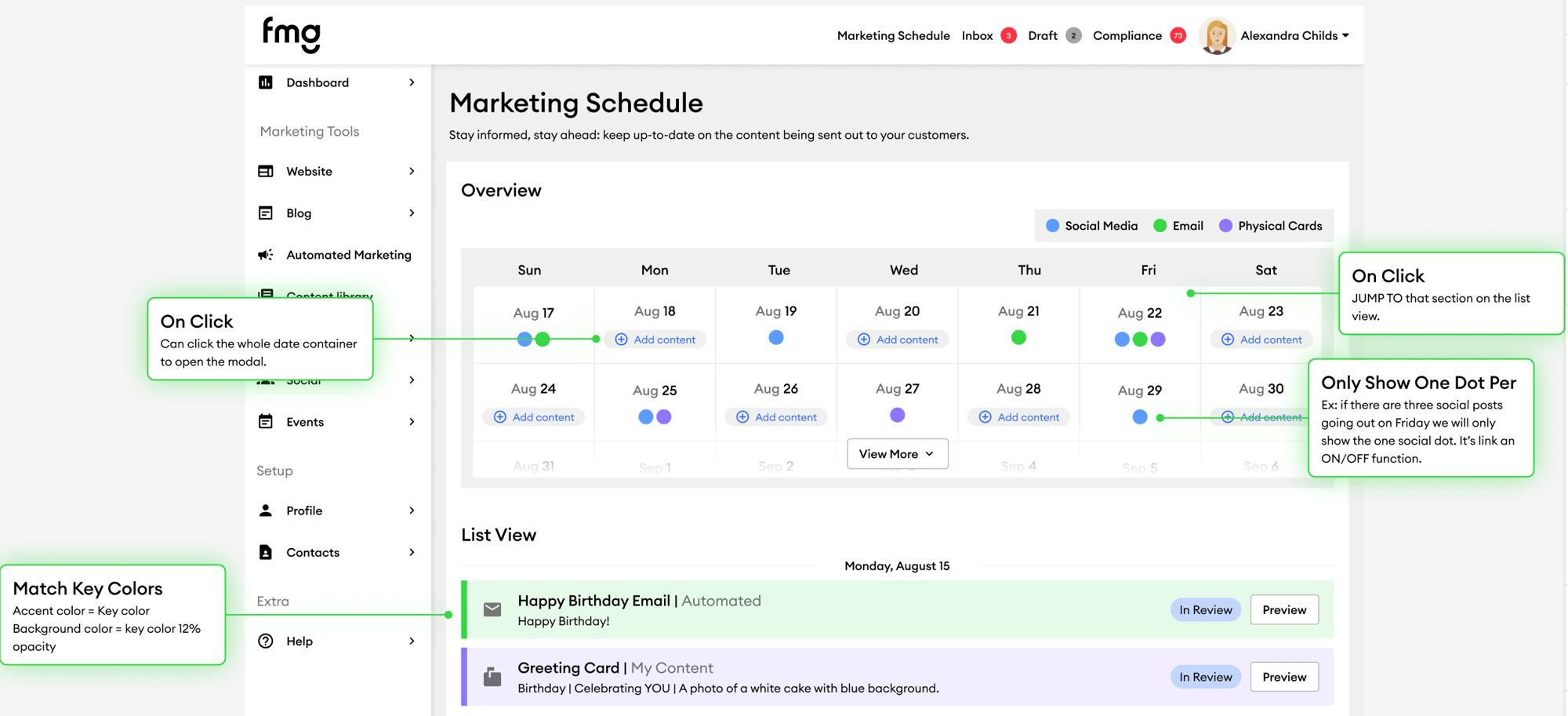Click the Profile person icon

(266, 511)
